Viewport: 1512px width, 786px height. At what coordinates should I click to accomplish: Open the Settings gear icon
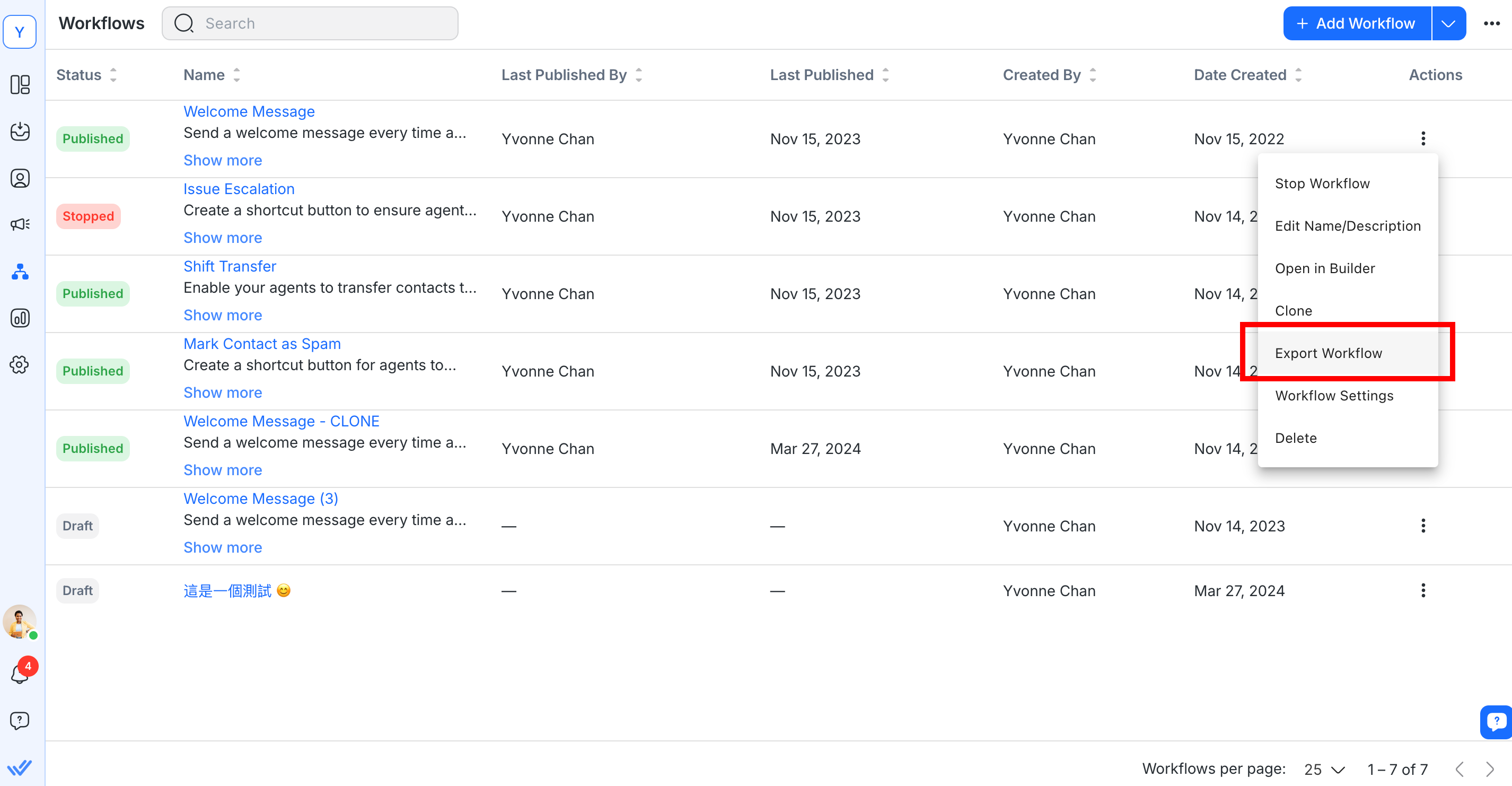pos(20,364)
